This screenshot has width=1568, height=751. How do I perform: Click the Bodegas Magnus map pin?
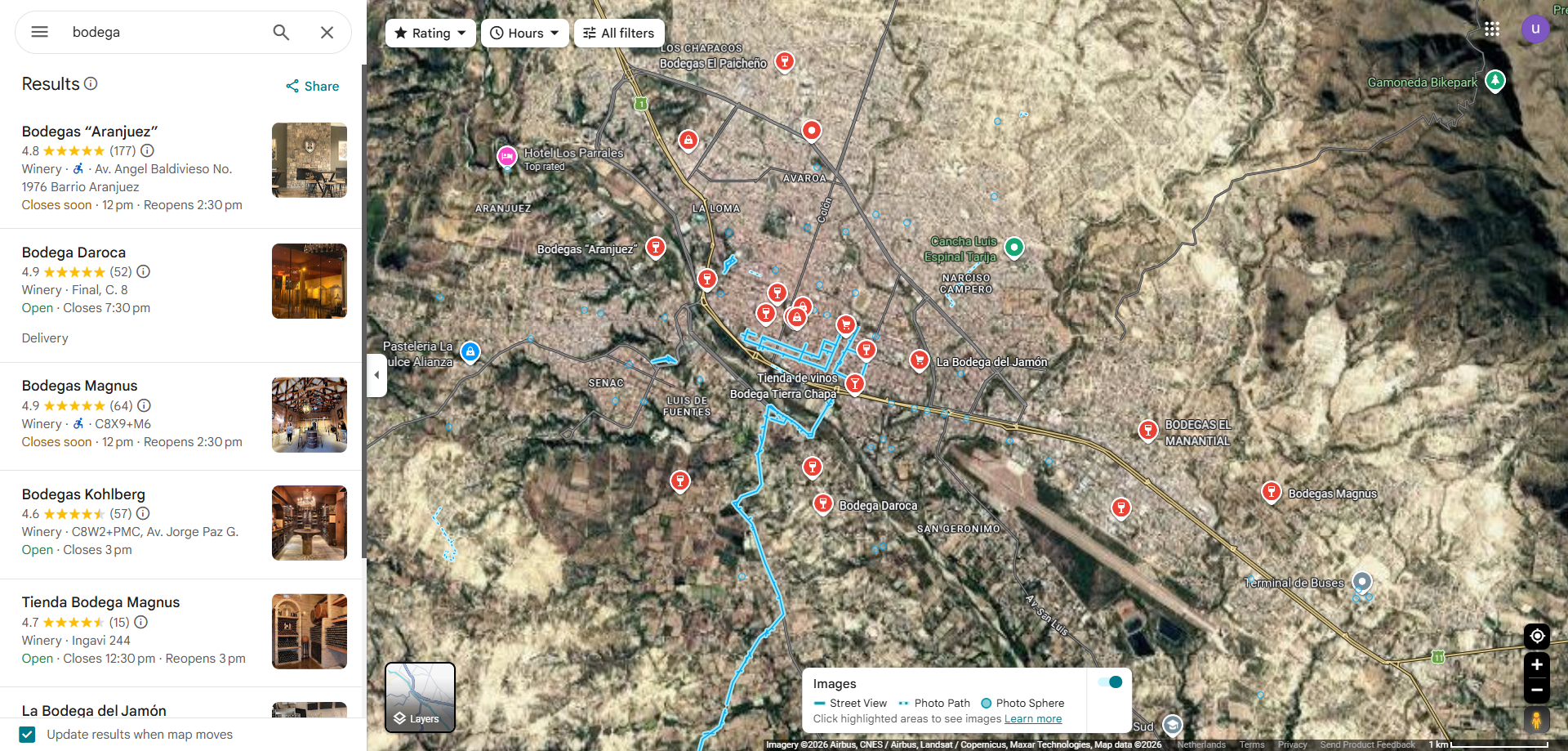click(x=1272, y=491)
